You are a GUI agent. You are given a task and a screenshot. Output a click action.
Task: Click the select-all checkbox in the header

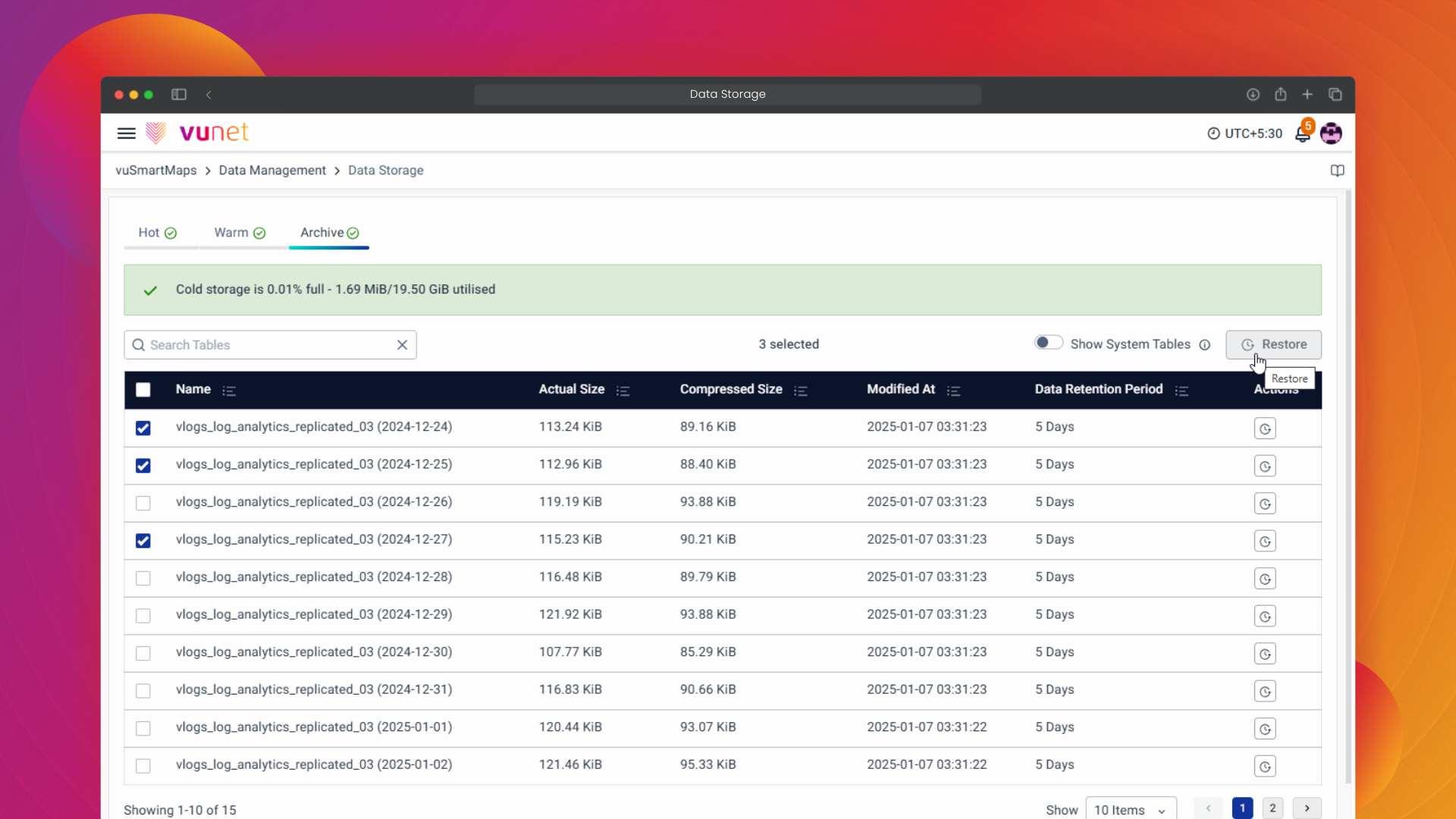coord(143,389)
